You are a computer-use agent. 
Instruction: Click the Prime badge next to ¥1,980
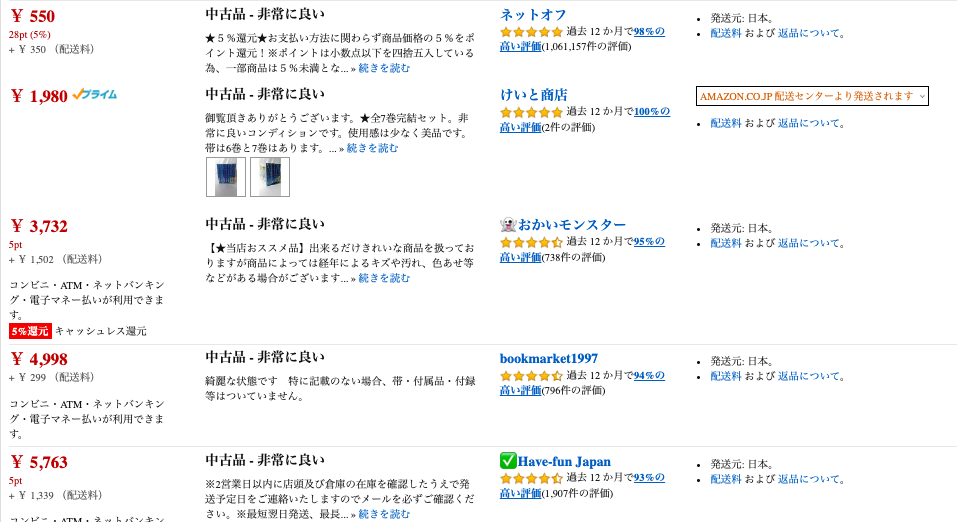(x=95, y=95)
